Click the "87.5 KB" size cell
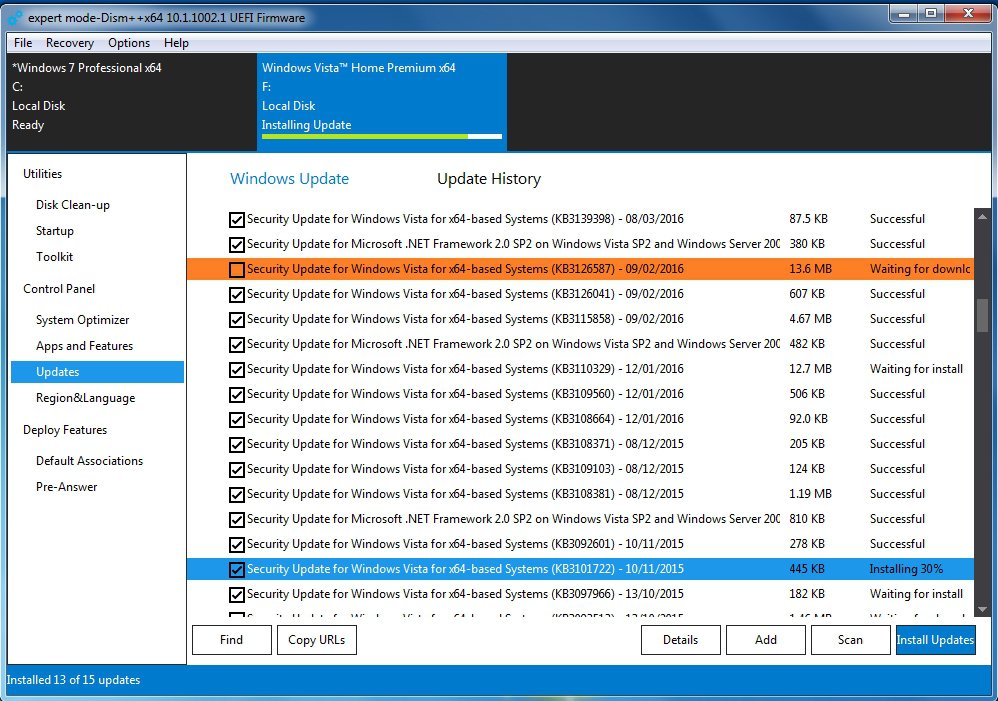Image resolution: width=998 pixels, height=701 pixels. [x=808, y=219]
